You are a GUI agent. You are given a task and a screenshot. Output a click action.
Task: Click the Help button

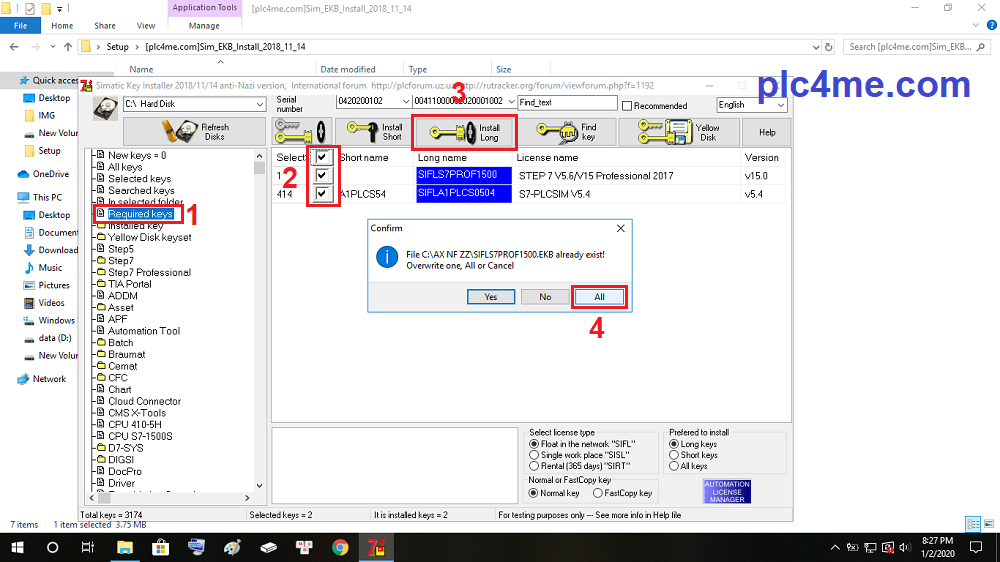point(767,132)
